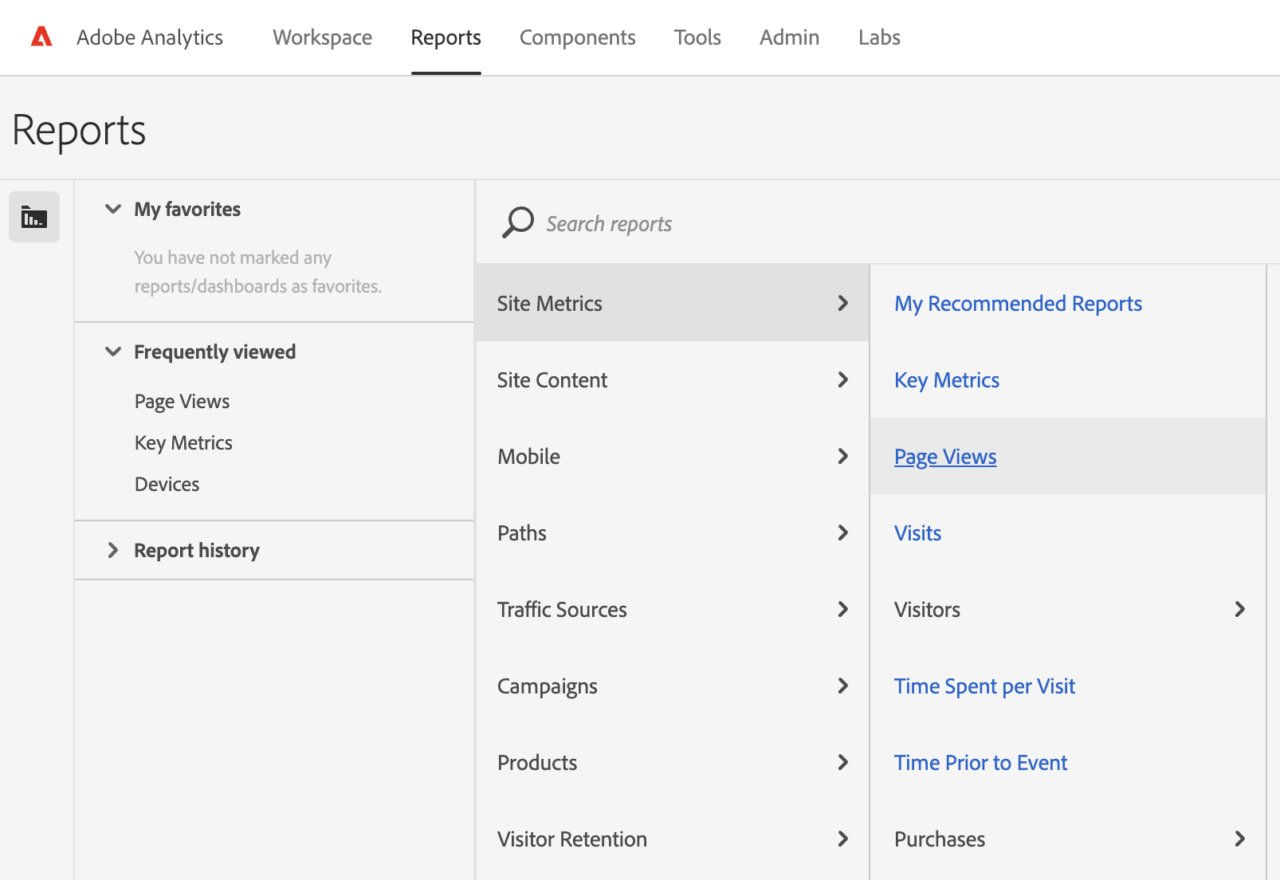This screenshot has width=1280, height=880.
Task: Select the Site Metrics category
Action: (550, 303)
